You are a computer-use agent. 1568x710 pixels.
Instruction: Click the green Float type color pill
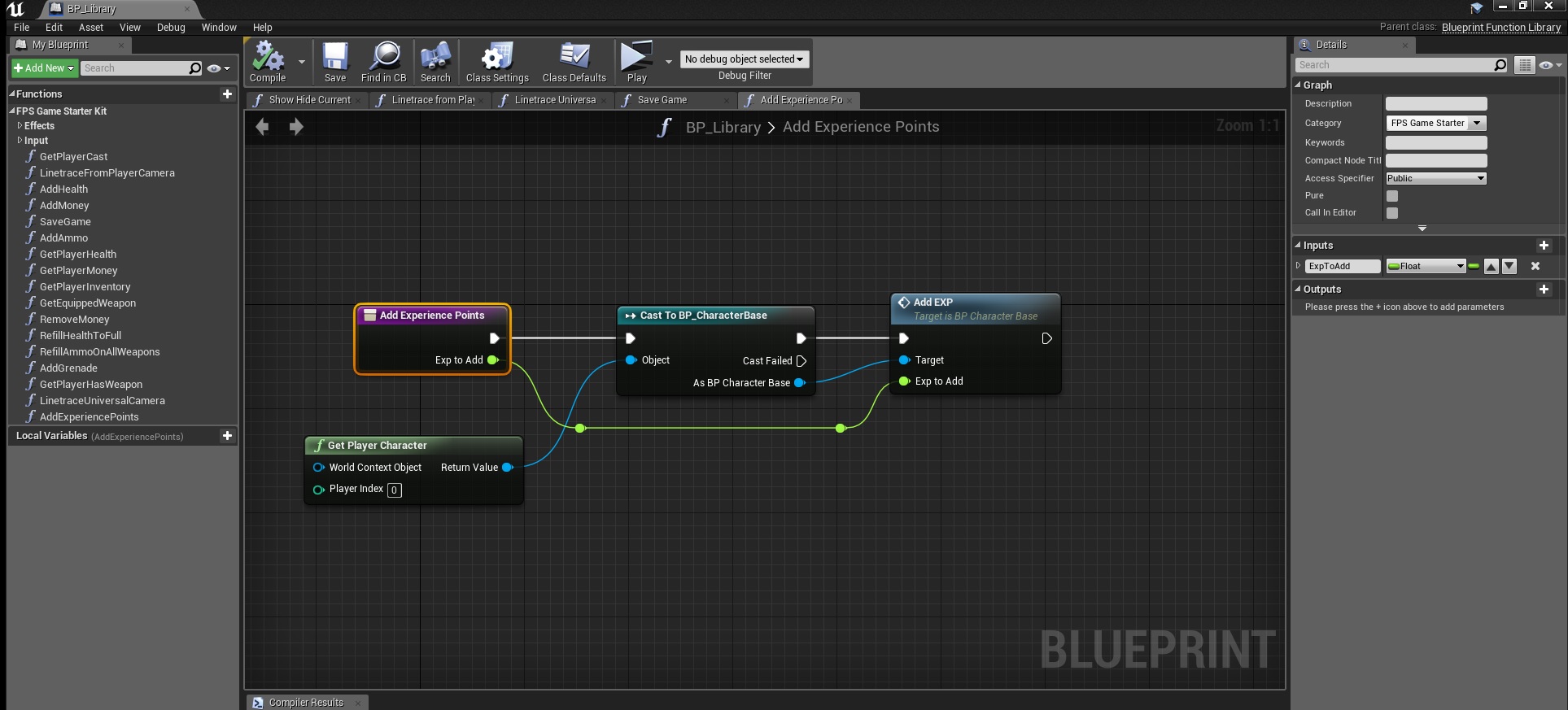click(x=1474, y=266)
